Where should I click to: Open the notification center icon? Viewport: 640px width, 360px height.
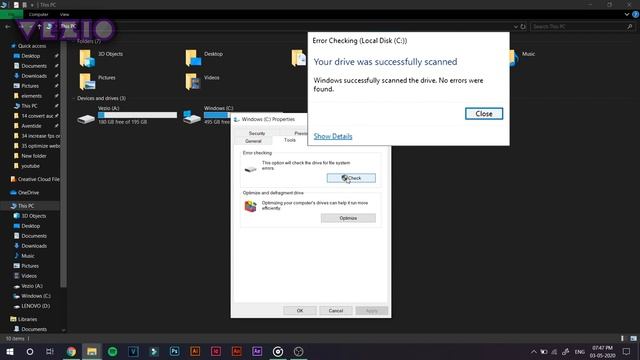627,351
